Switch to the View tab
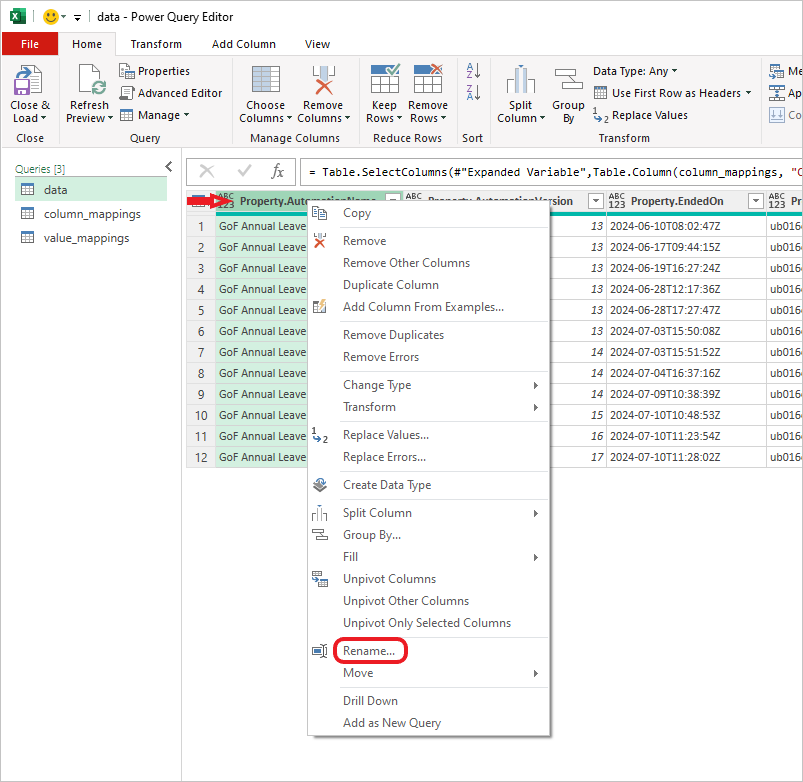 coord(318,44)
